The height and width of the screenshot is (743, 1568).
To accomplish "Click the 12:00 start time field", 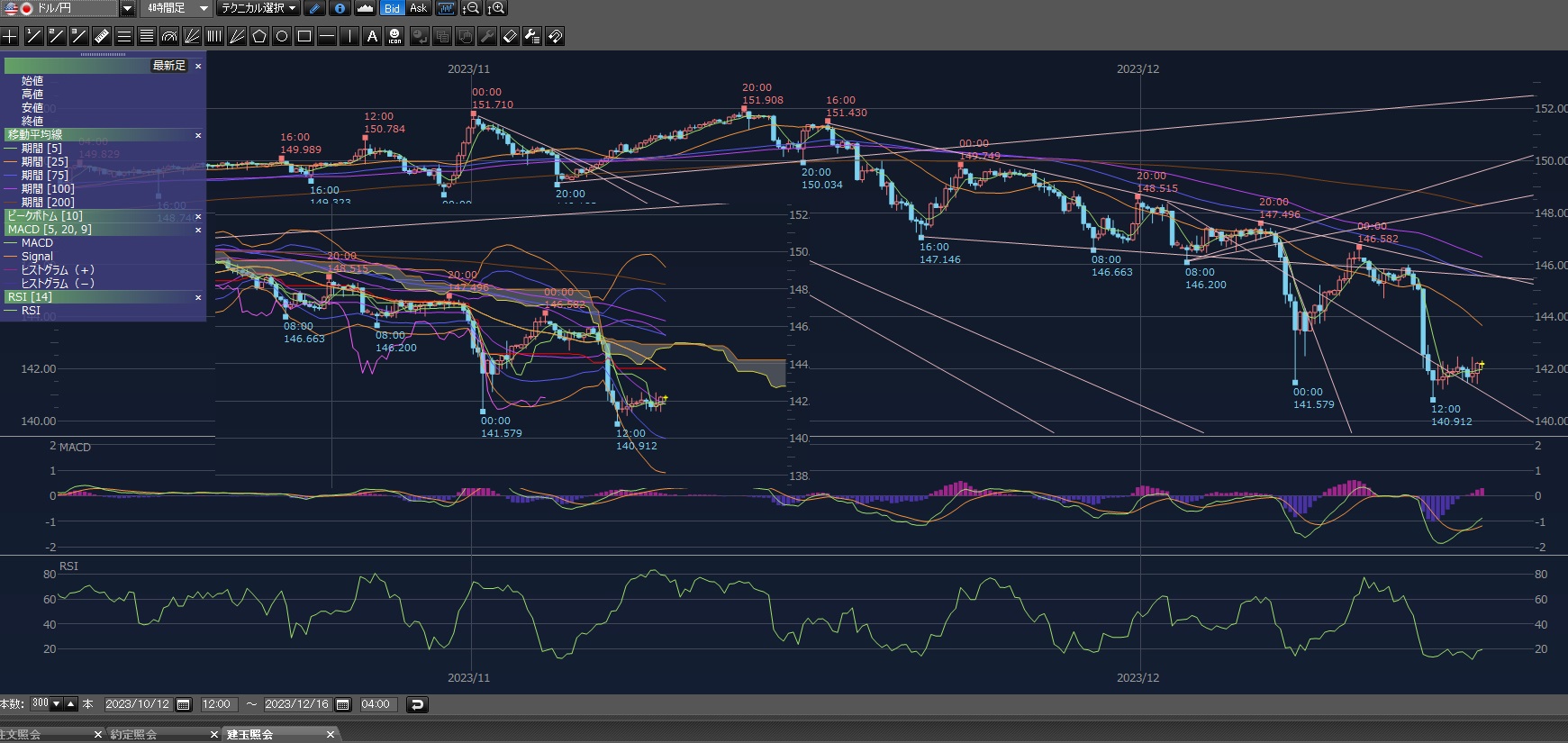I will pos(216,704).
